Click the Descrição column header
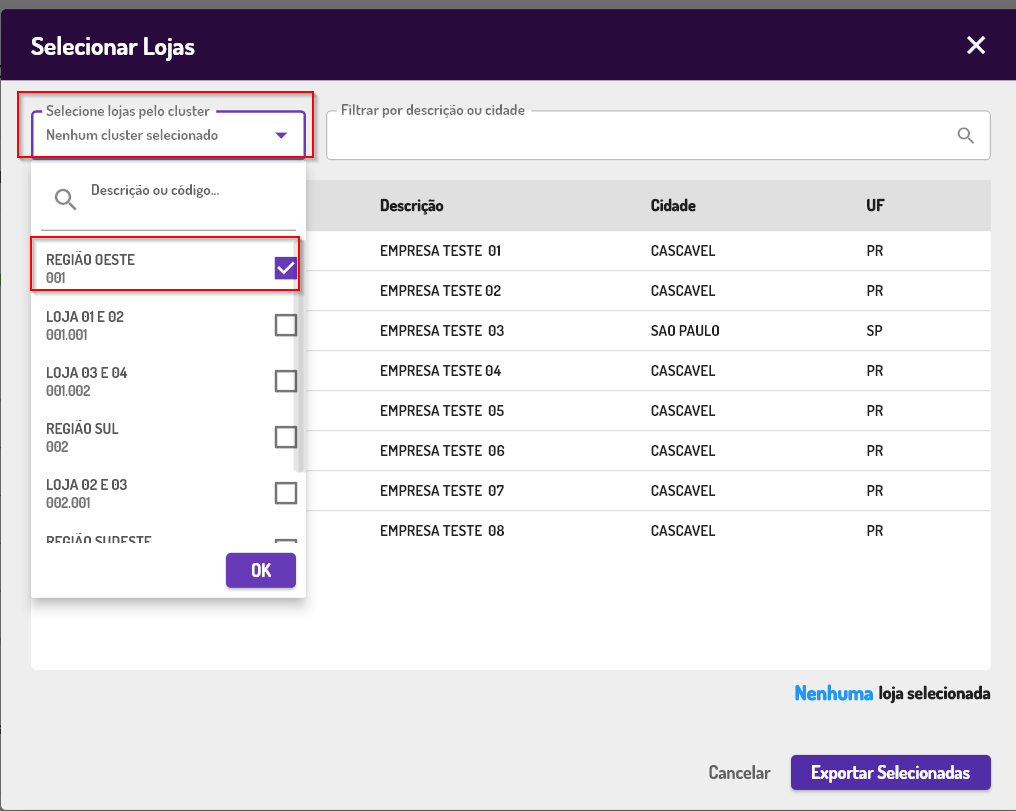Viewport: 1016px width, 811px height. tap(411, 206)
